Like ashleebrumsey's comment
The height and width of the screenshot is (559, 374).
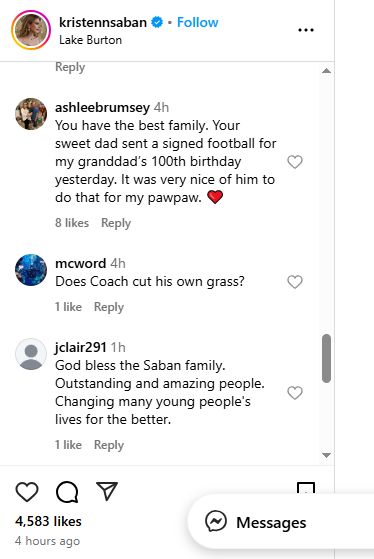(x=295, y=162)
